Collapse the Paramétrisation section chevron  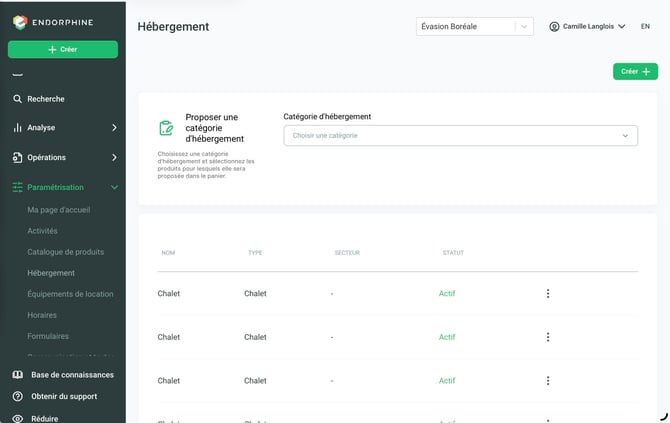point(114,187)
